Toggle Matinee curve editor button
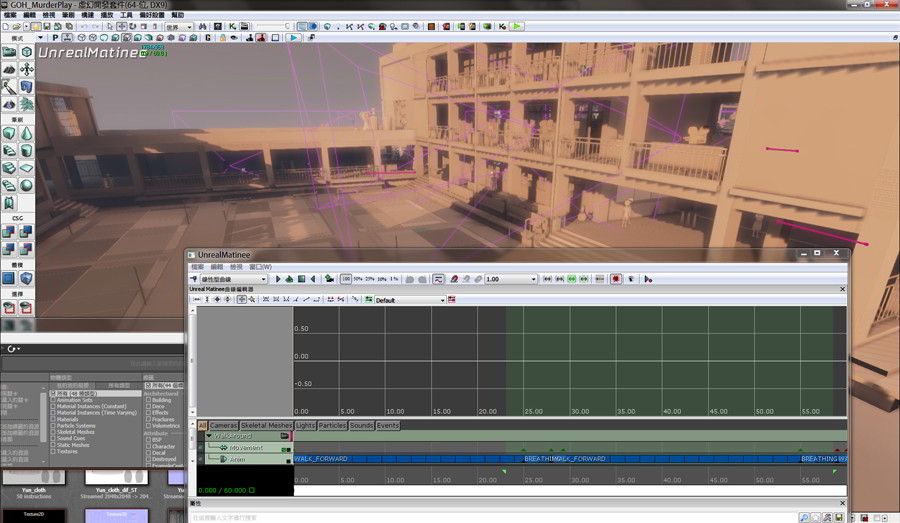The width and height of the screenshot is (900, 523). 438,279
